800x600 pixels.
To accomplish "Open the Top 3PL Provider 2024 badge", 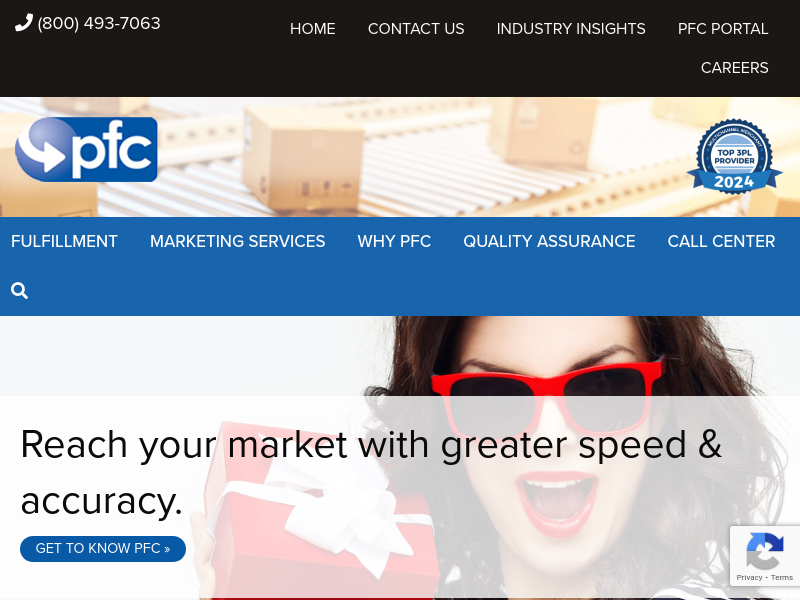I will point(735,156).
